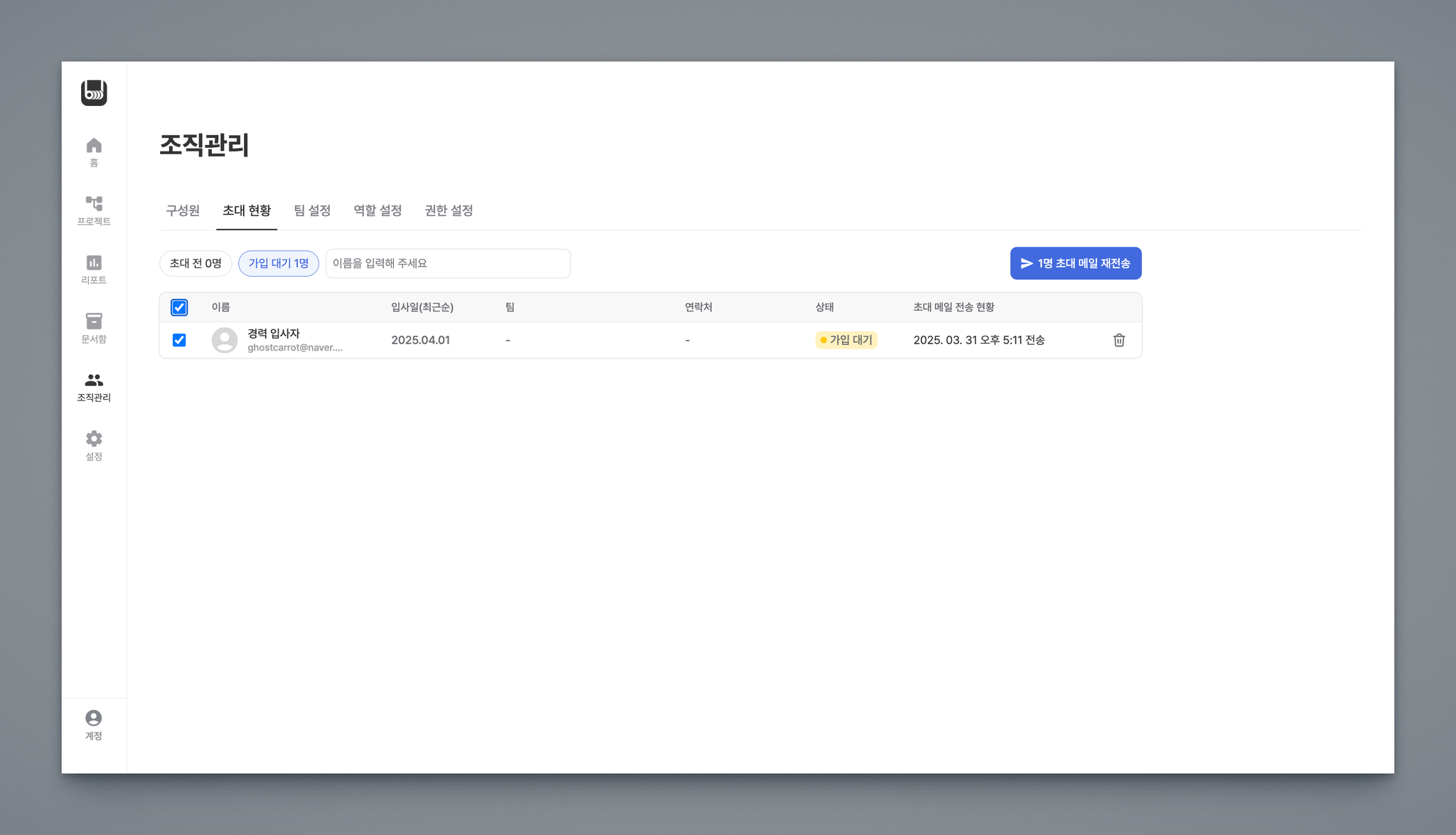Select the 초대 전 0명 filter chip
The image size is (1456, 835).
pyautogui.click(x=196, y=263)
